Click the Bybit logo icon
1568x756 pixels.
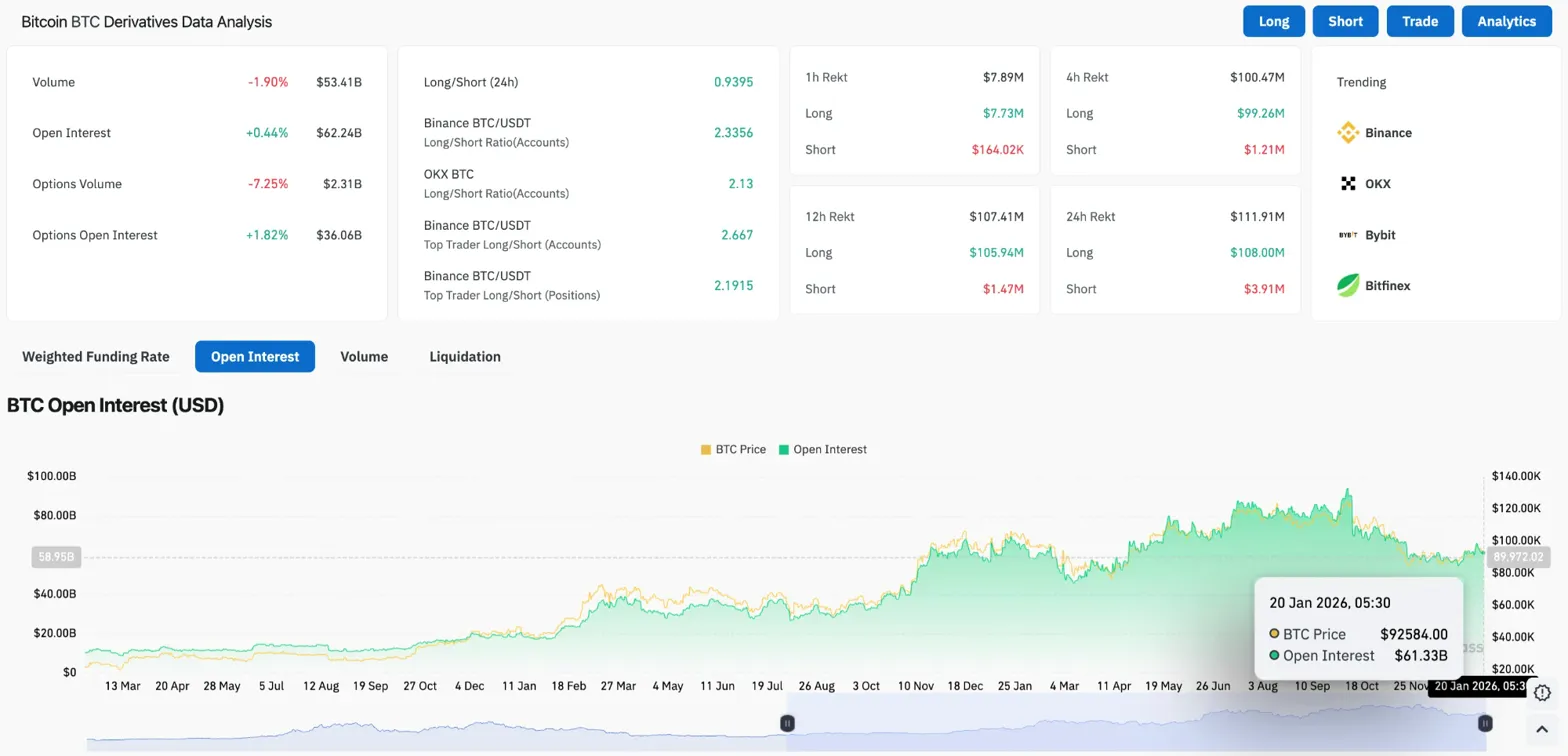1348,235
